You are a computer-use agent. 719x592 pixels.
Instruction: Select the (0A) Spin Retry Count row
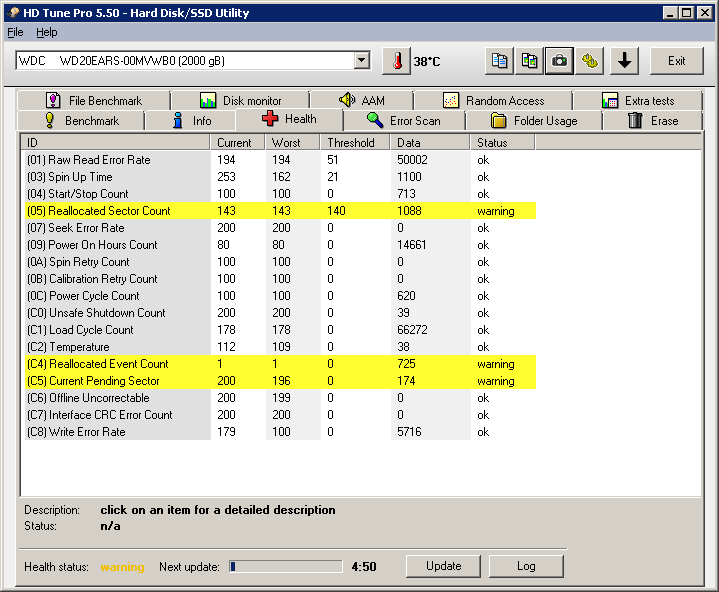tap(280, 261)
